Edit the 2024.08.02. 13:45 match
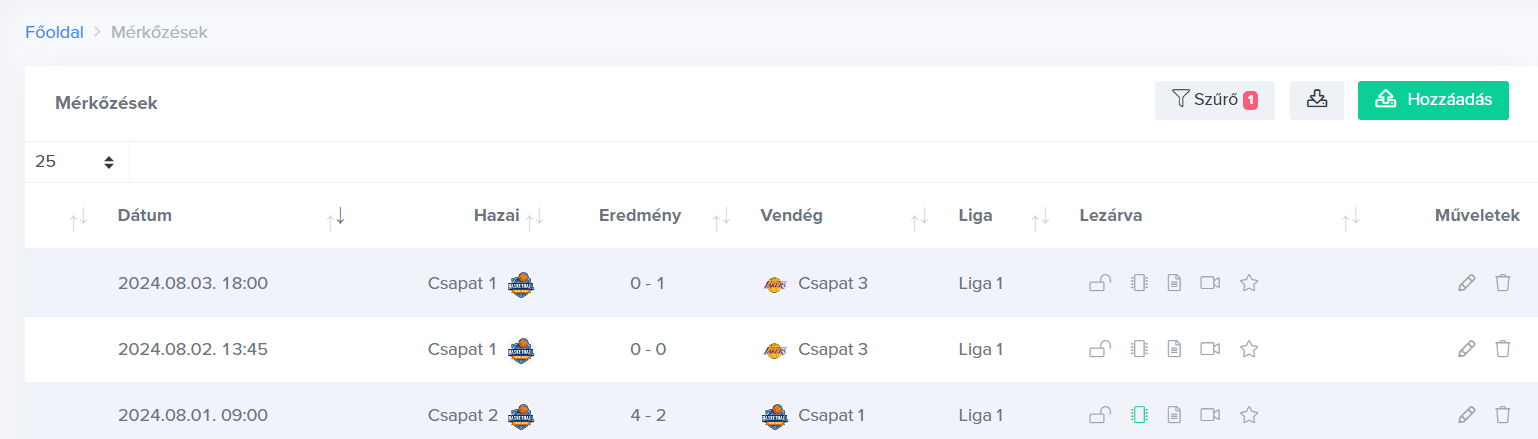 (x=1467, y=349)
